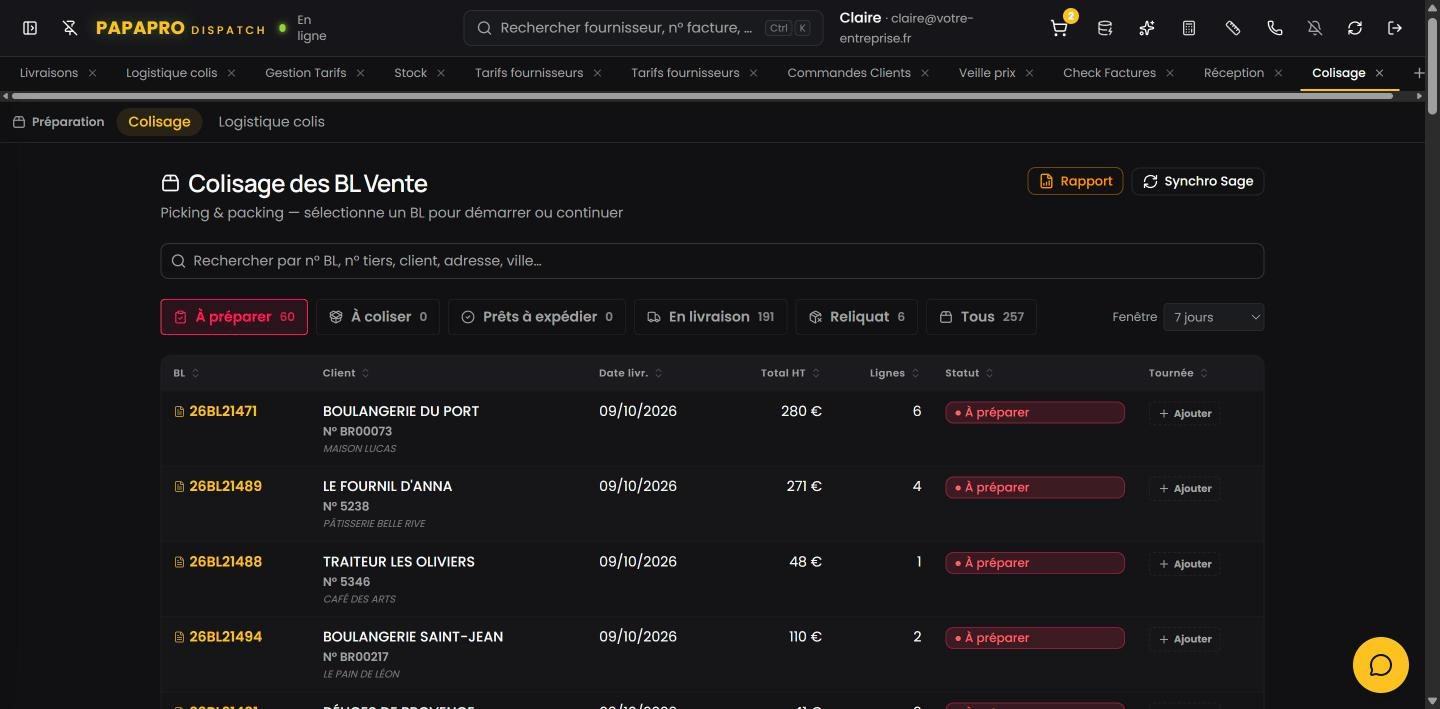
Task: Focus the BL search field
Action: 712,261
